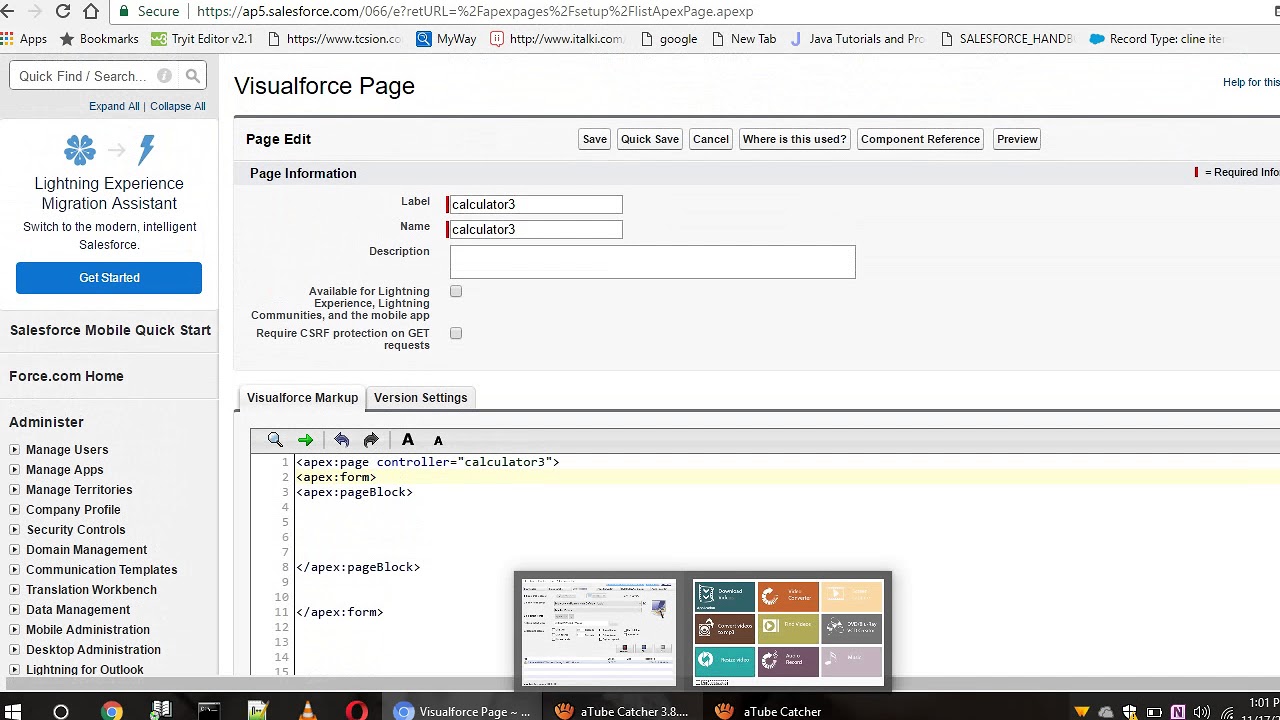Click Get Started for Lightning migration

109,278
